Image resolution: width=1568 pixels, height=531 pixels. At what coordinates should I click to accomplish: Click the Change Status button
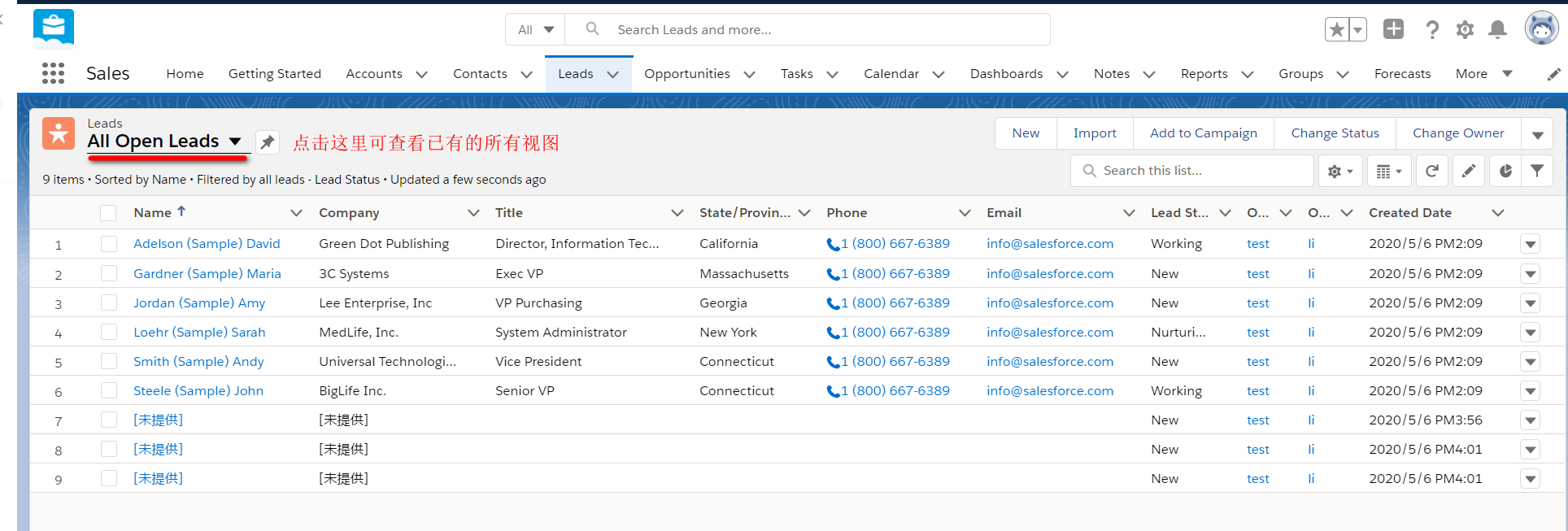coord(1335,133)
